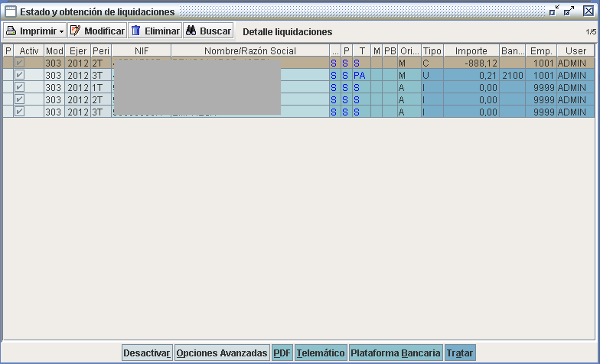The height and width of the screenshot is (364, 600).
Task: Open Plataforma Bancaria
Action: [x=396, y=353]
